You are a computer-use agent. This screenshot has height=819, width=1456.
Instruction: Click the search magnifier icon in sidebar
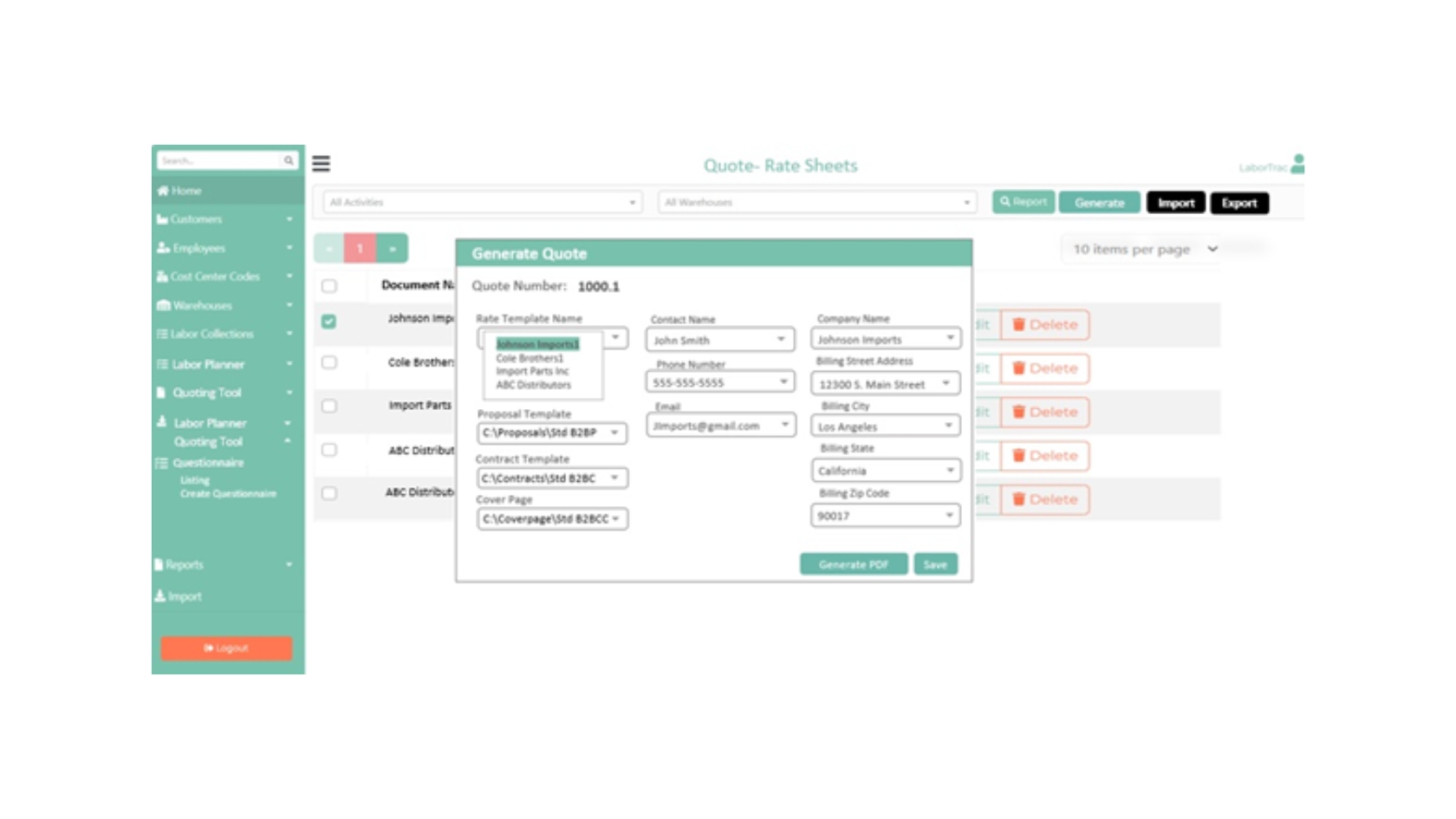[289, 160]
